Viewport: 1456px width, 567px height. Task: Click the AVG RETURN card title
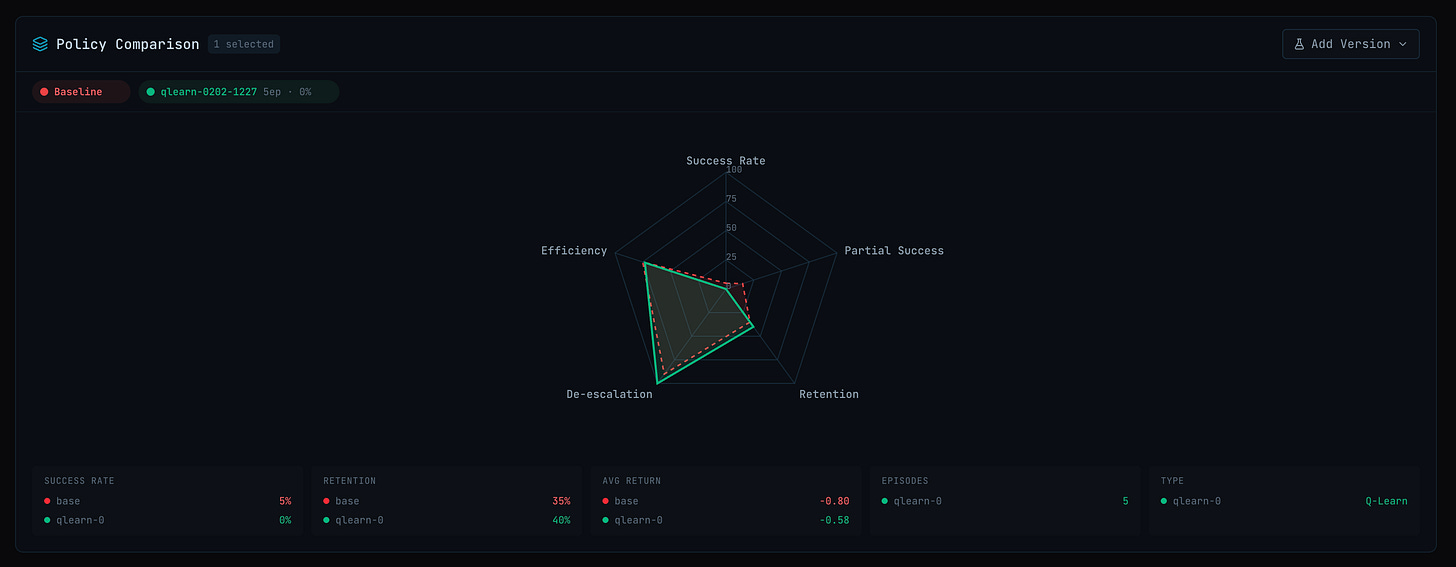coord(631,481)
